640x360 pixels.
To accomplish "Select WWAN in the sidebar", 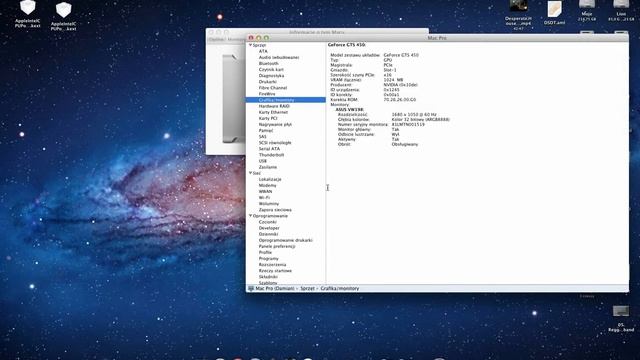I will tap(265, 191).
